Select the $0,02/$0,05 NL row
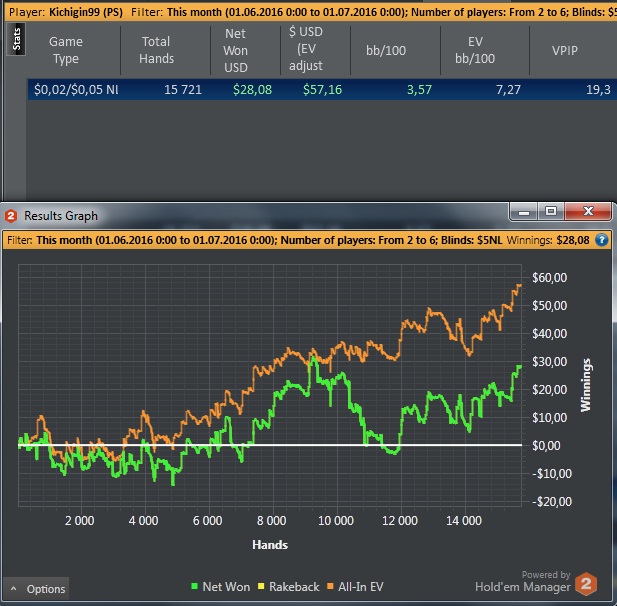The image size is (617, 606). [x=322, y=89]
